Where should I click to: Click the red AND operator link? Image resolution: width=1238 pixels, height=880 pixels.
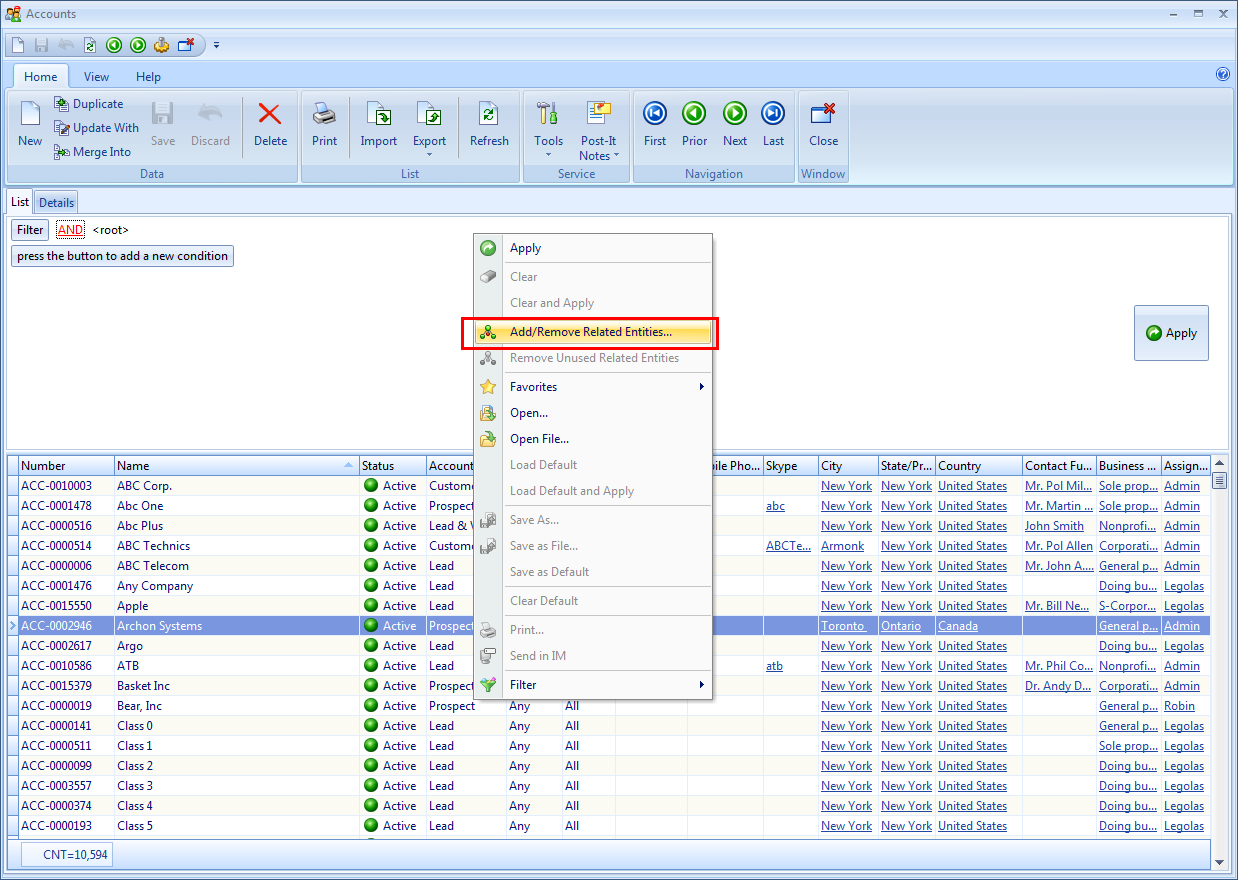(70, 230)
